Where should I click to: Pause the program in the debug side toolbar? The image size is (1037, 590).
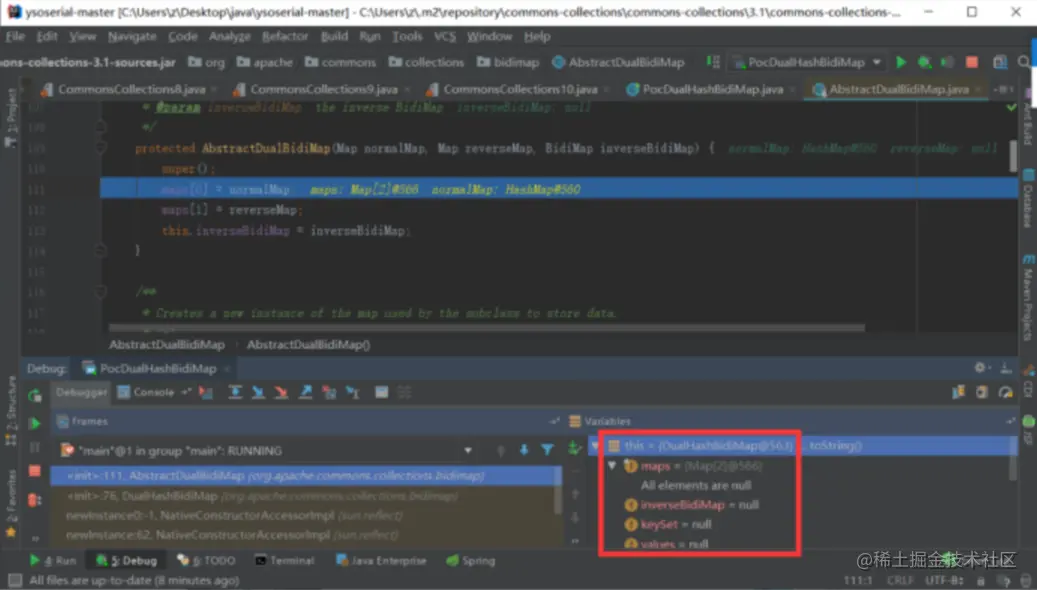click(x=34, y=448)
